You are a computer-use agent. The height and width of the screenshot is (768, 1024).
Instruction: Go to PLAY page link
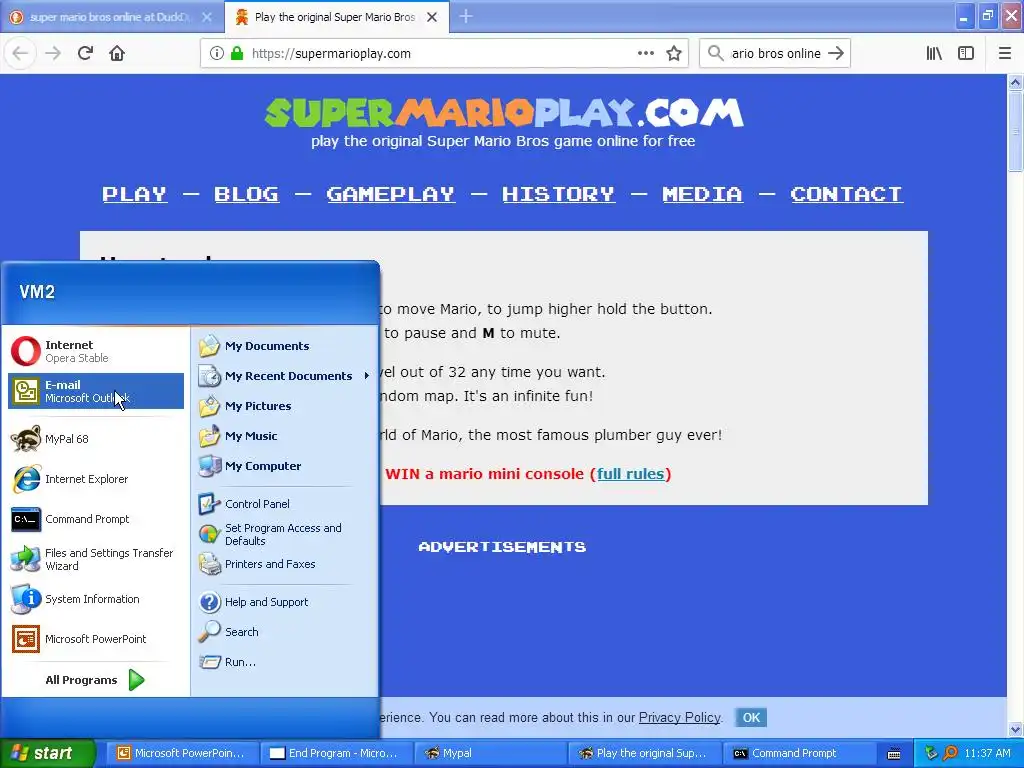tap(135, 194)
